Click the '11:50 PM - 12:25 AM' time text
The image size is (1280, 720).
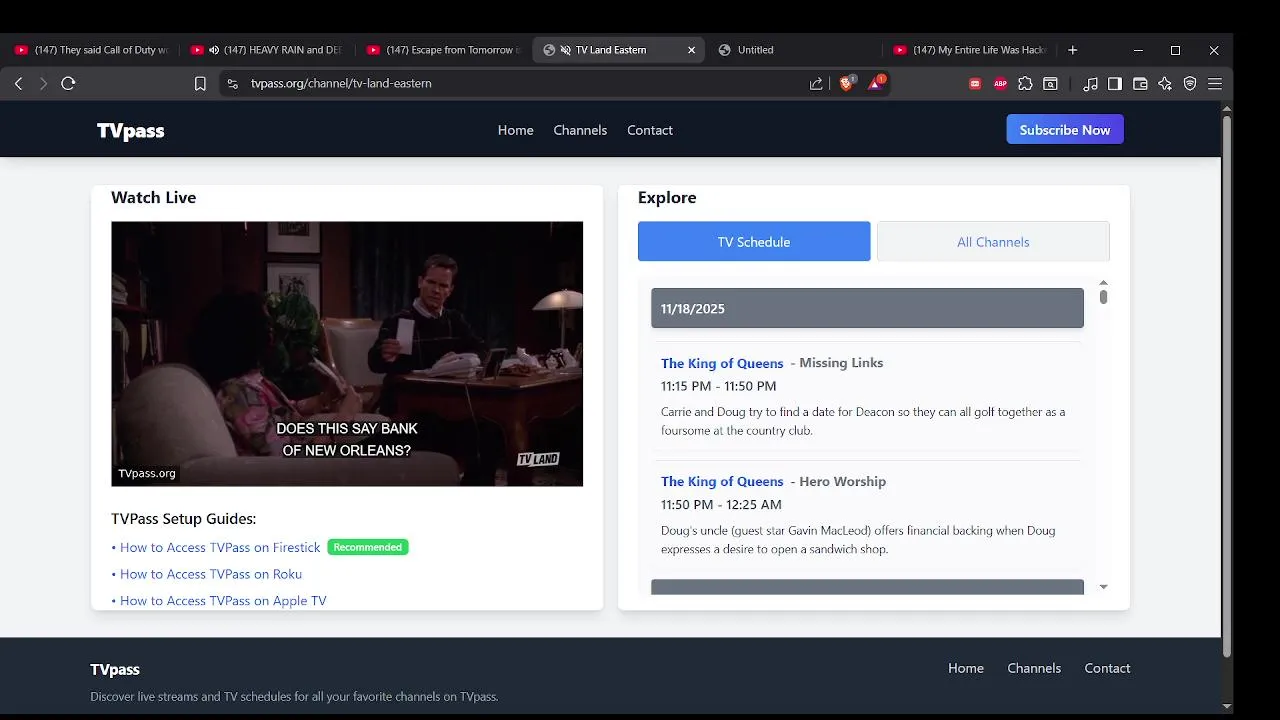[721, 506]
